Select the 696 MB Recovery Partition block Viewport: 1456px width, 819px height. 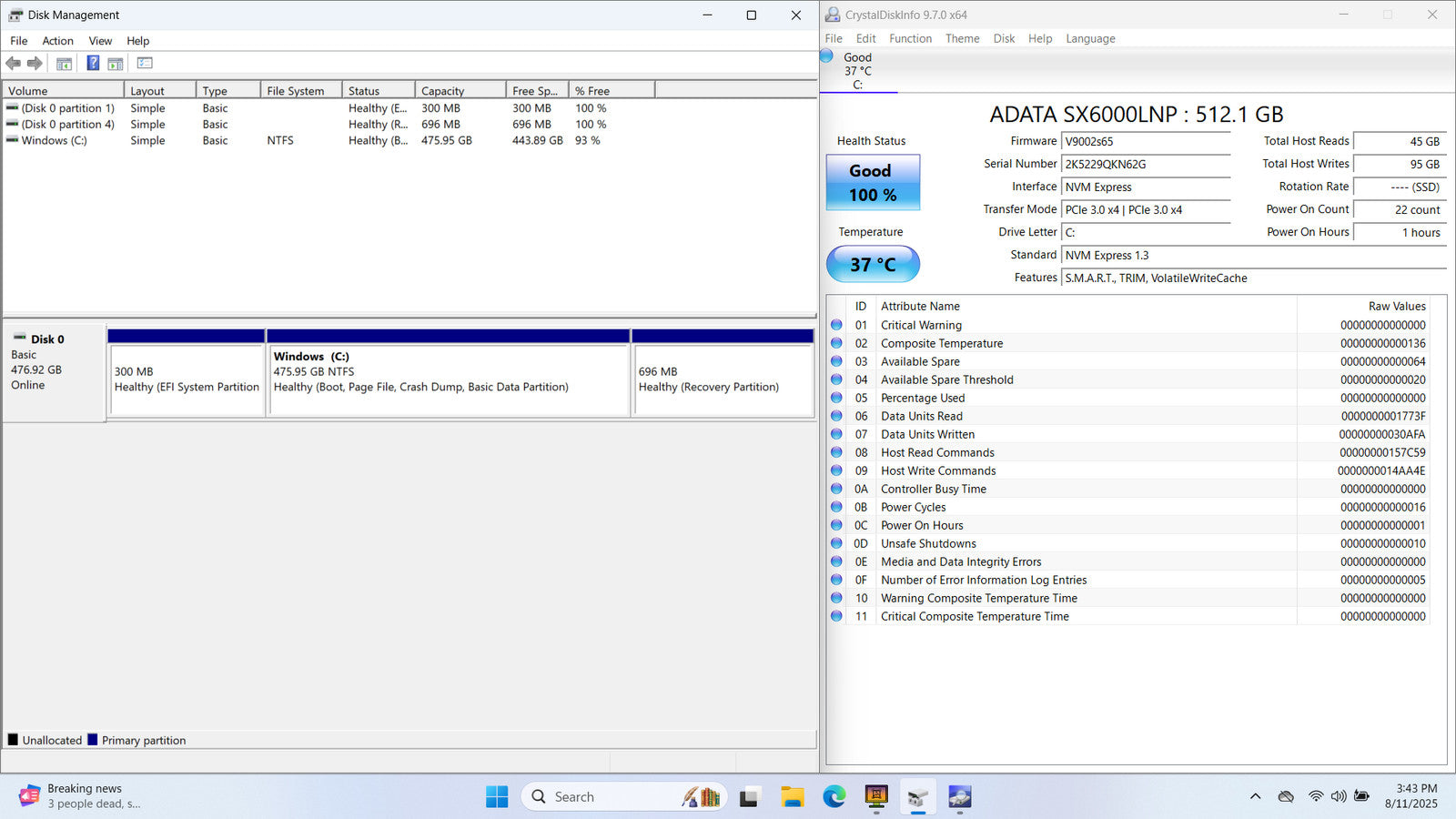click(723, 379)
